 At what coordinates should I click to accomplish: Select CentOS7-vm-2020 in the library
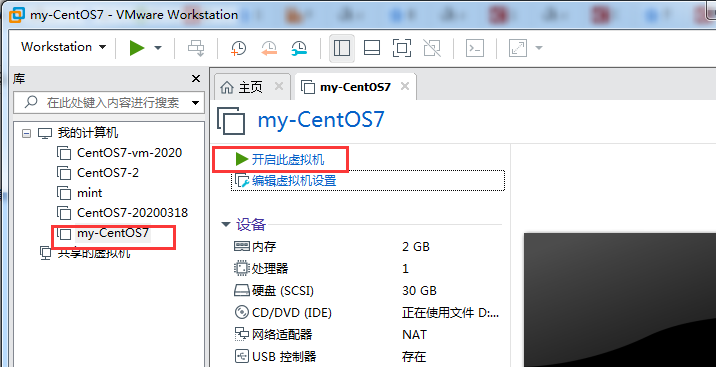(x=129, y=152)
